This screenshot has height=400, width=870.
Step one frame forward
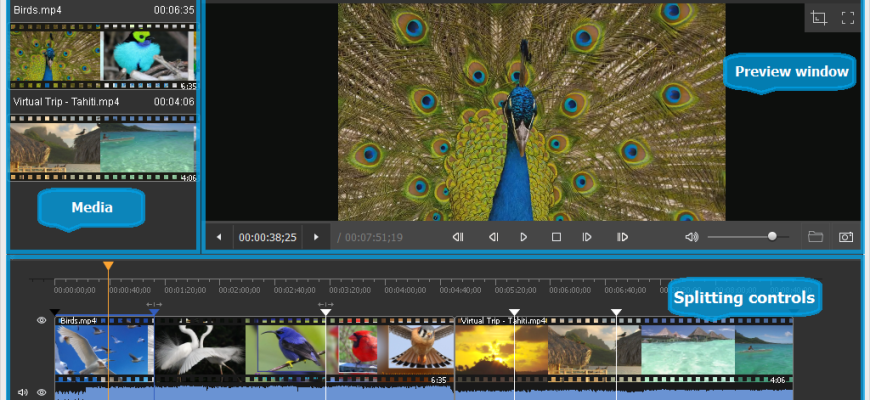[587, 237]
